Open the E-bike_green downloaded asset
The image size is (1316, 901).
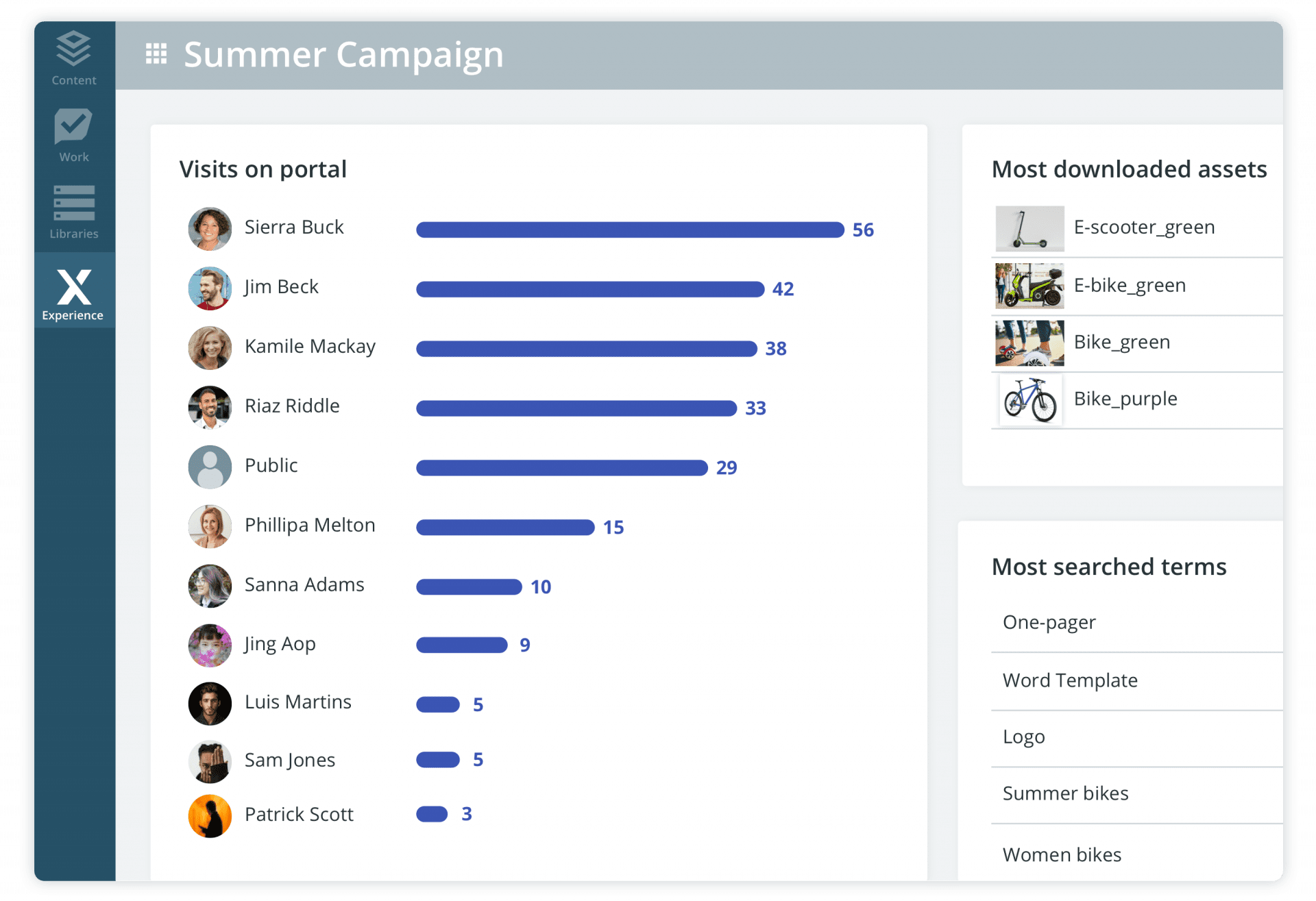(x=1029, y=286)
